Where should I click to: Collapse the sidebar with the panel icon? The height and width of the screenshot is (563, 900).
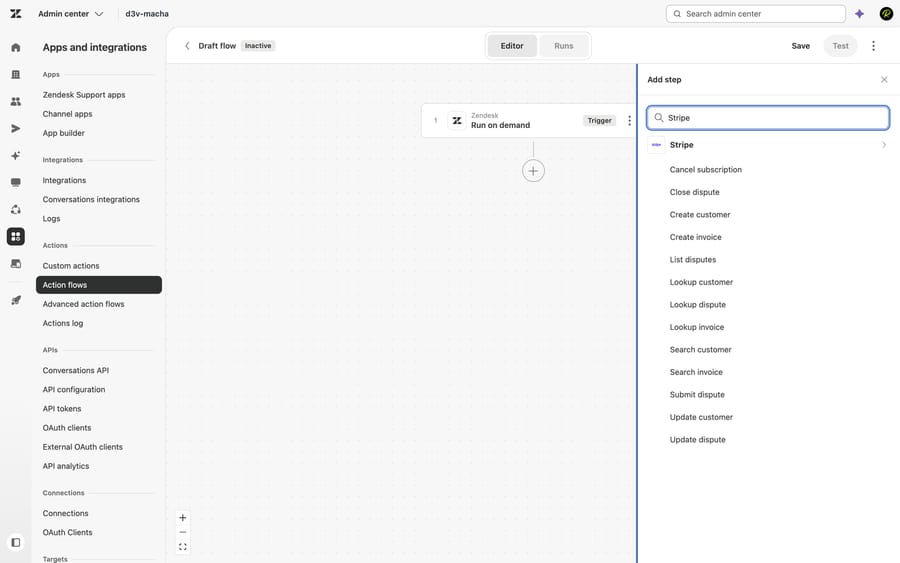tap(15, 542)
